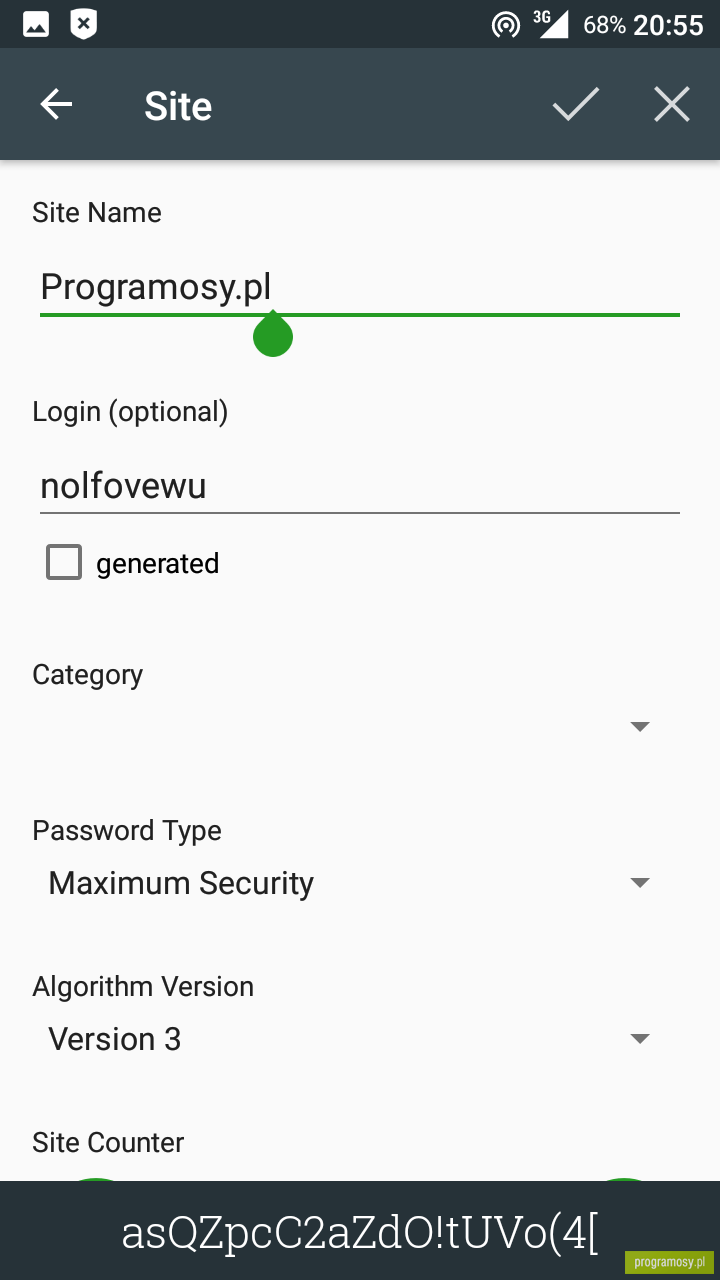The image size is (720, 1280).
Task: Select Maximum Security password type
Action: point(181,883)
